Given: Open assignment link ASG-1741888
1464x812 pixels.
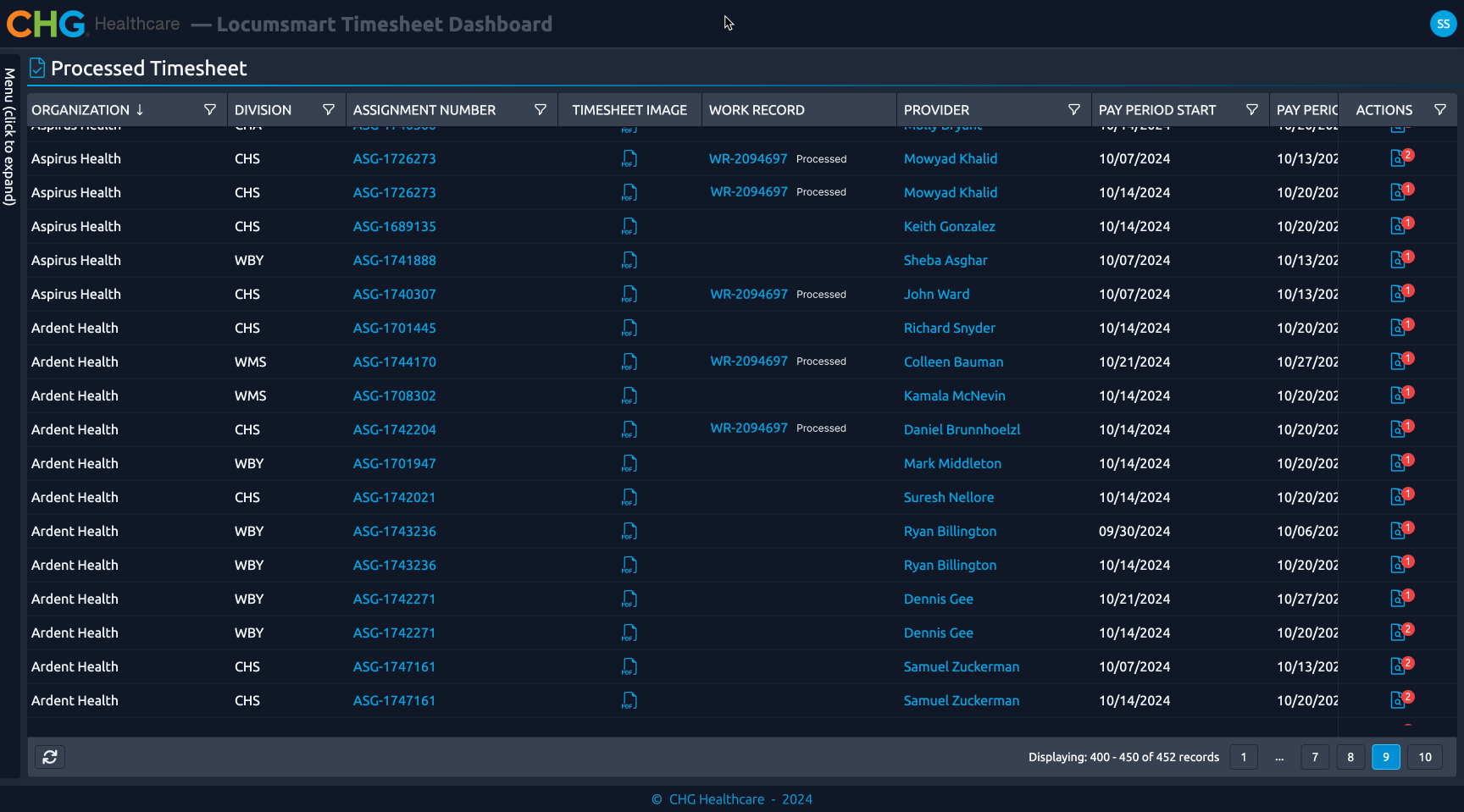Looking at the screenshot, I should 395,261.
